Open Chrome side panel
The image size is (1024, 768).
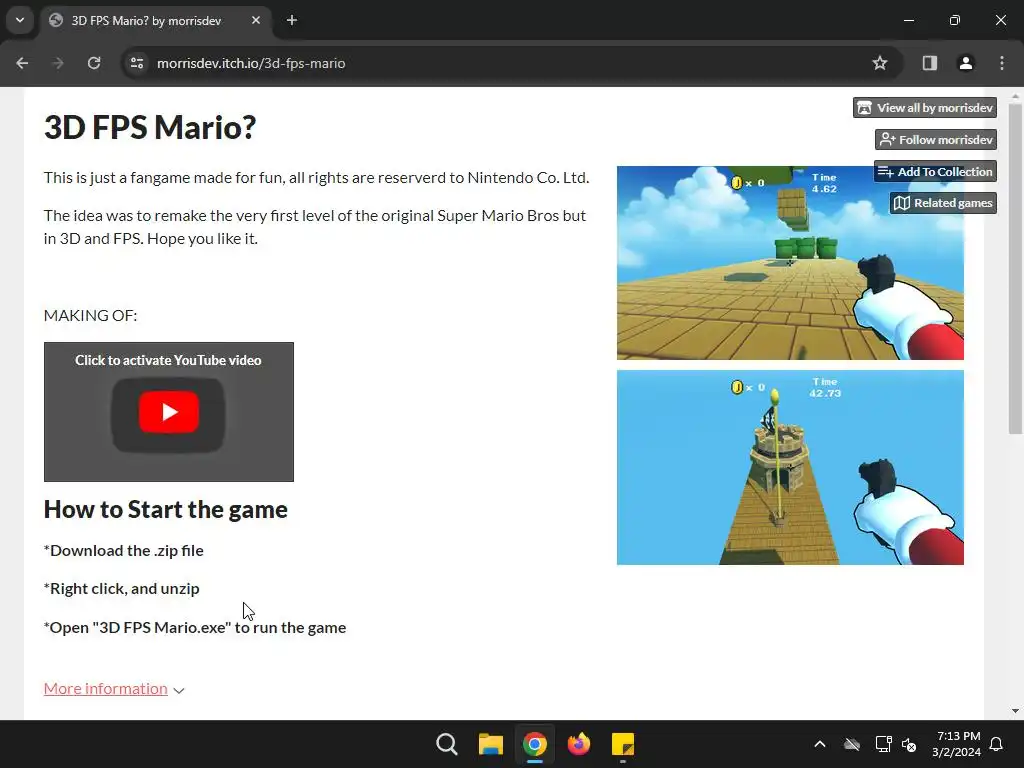click(929, 63)
